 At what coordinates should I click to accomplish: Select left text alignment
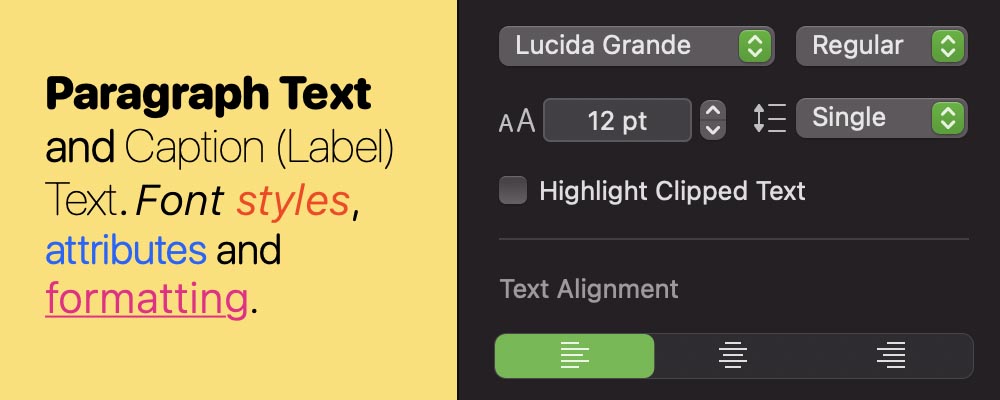pos(574,355)
